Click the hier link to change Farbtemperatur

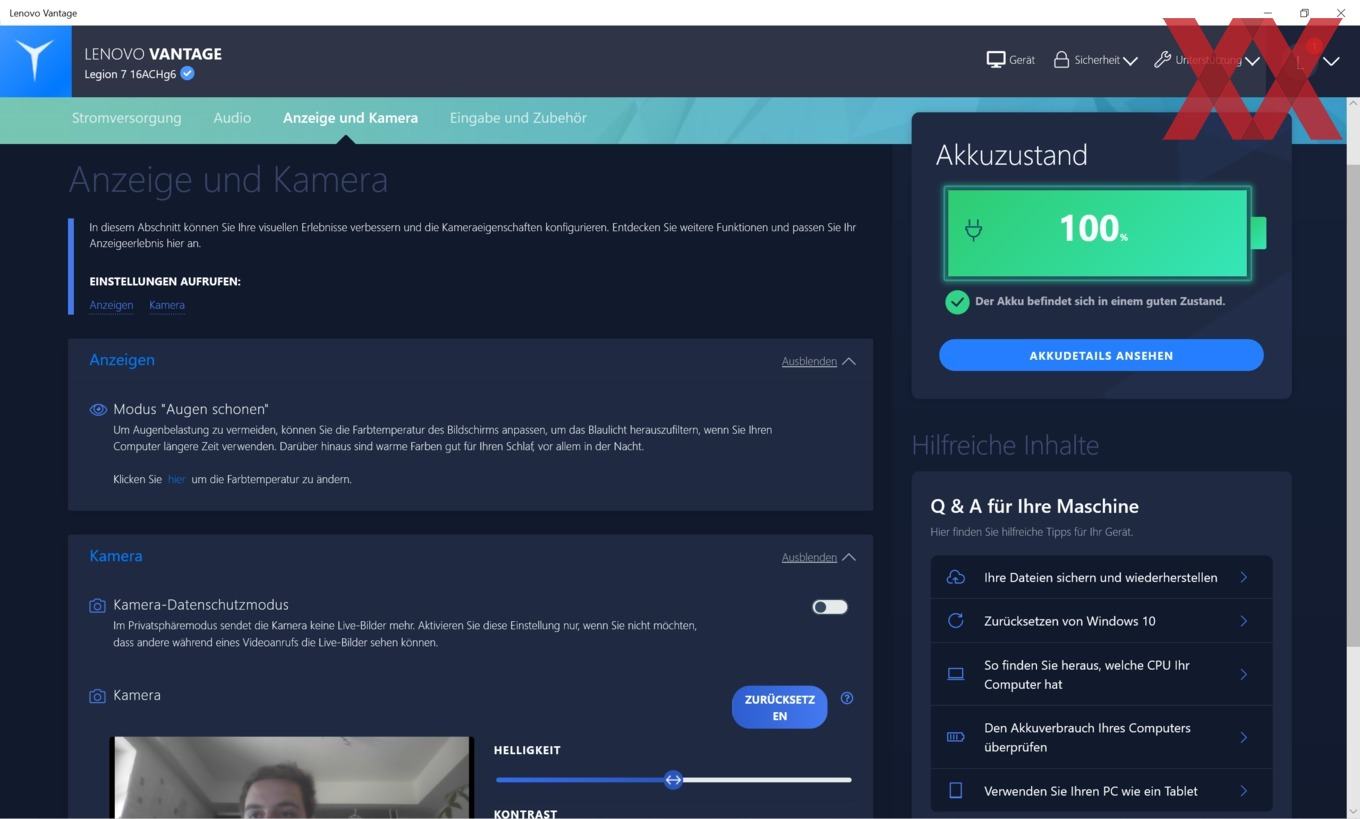pos(176,479)
